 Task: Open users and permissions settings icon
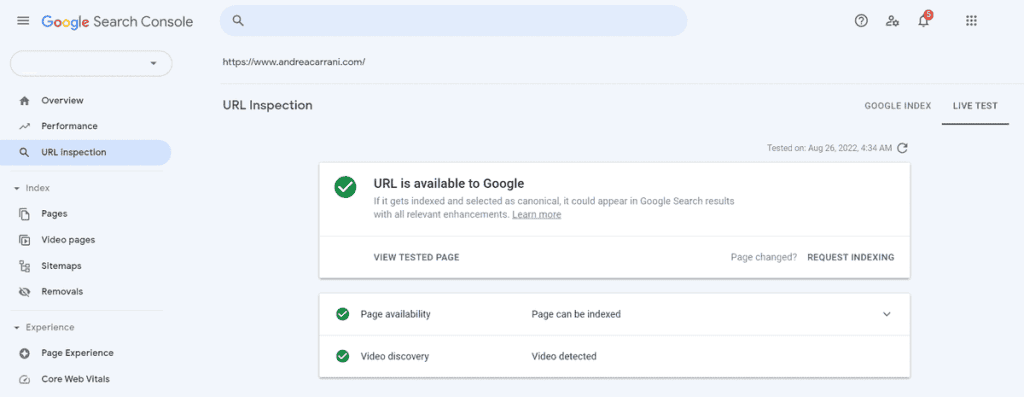coord(892,21)
